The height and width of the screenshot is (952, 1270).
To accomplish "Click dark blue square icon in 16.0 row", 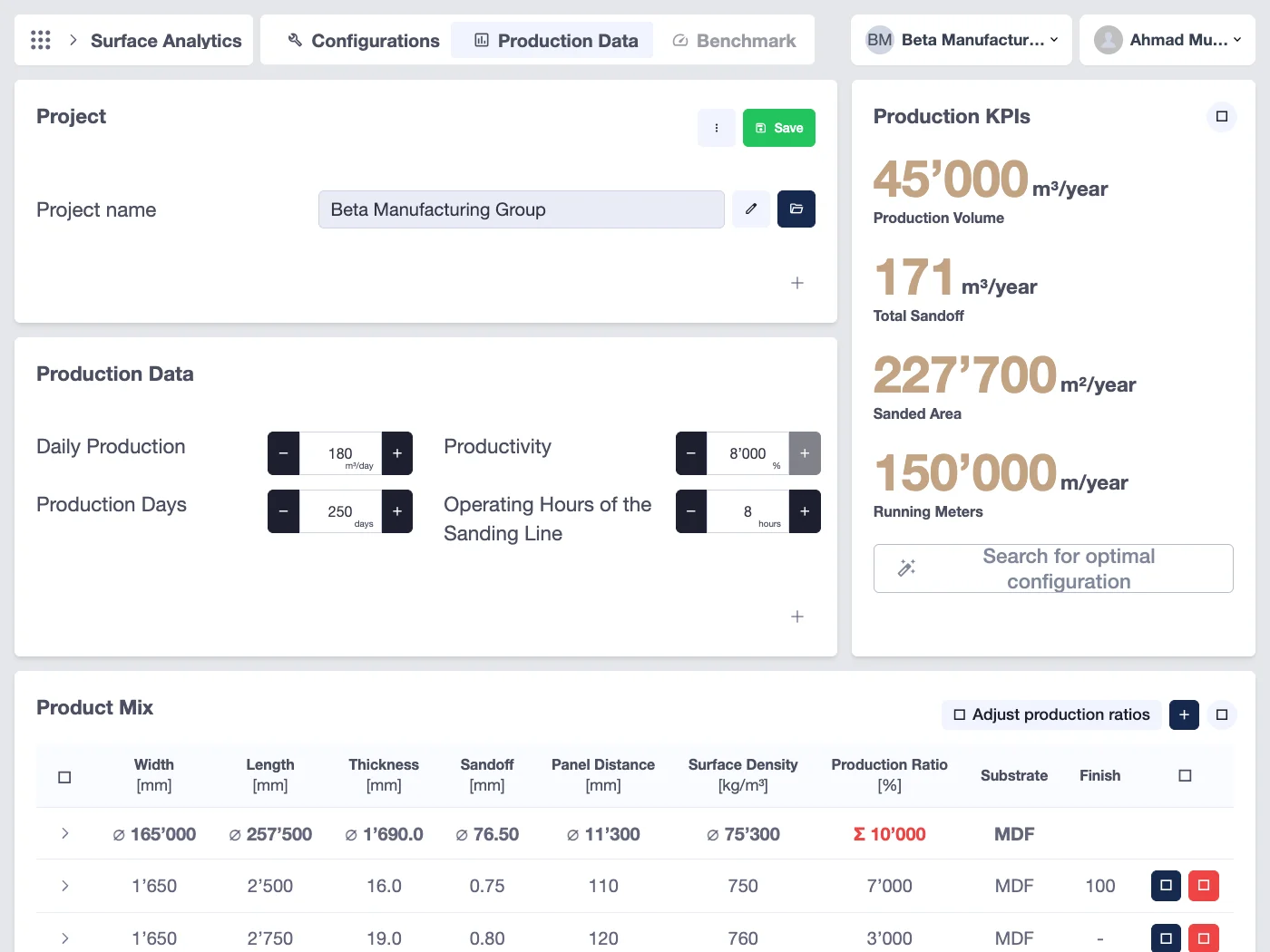I will [x=1166, y=886].
